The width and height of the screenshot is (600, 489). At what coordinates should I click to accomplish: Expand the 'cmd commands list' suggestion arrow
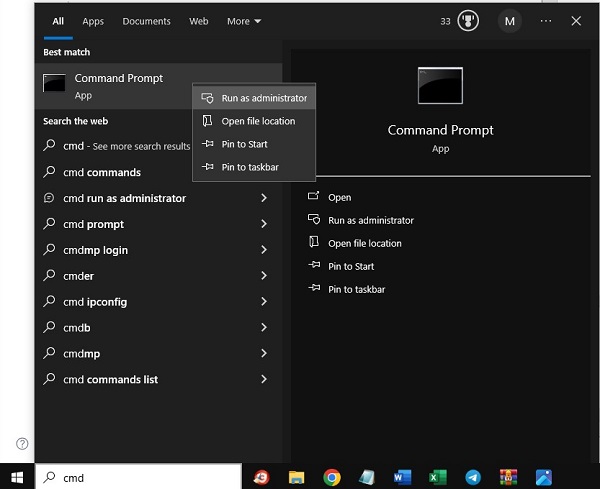[x=264, y=380]
